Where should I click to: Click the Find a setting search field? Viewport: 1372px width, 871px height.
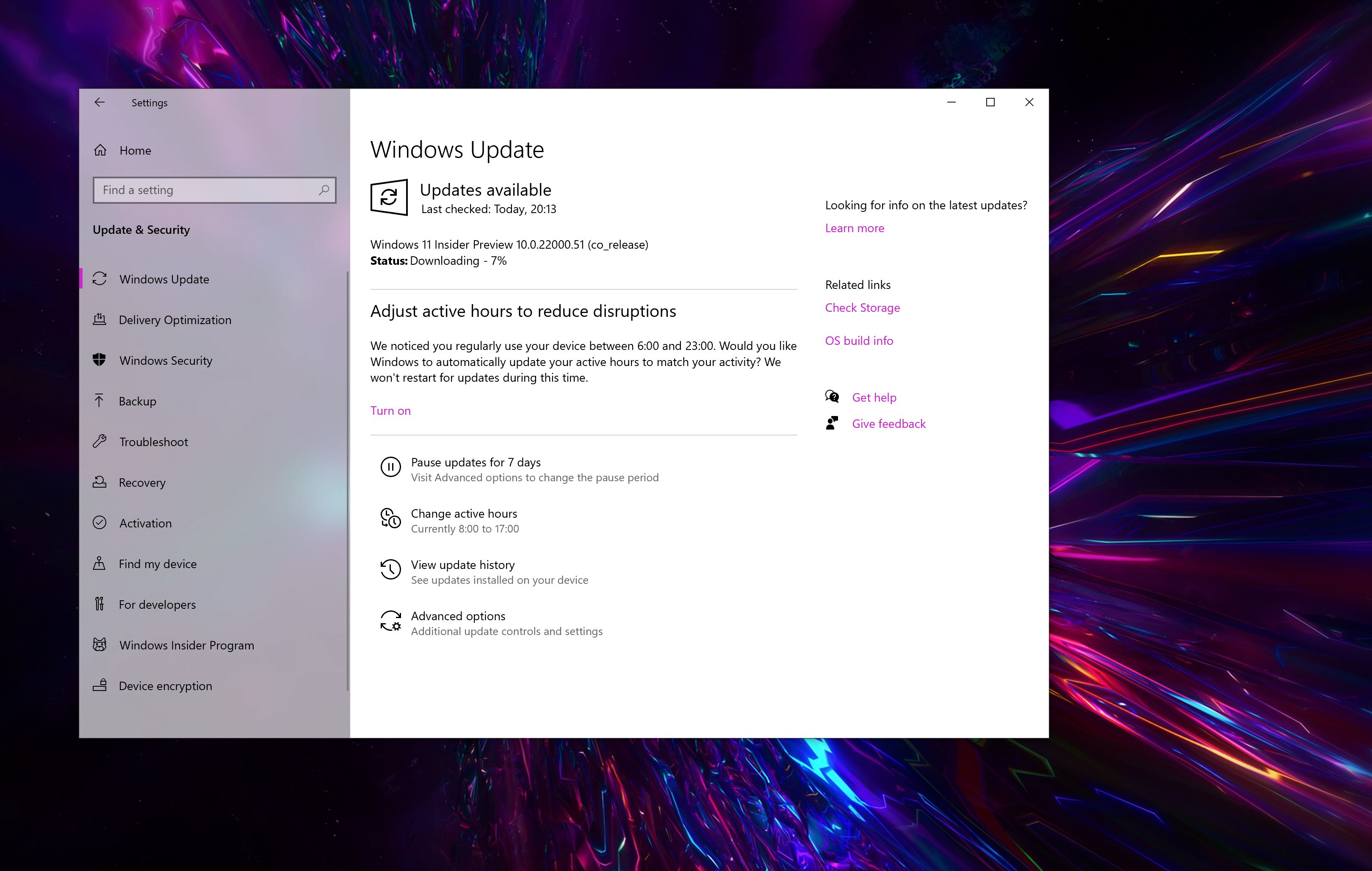(214, 190)
